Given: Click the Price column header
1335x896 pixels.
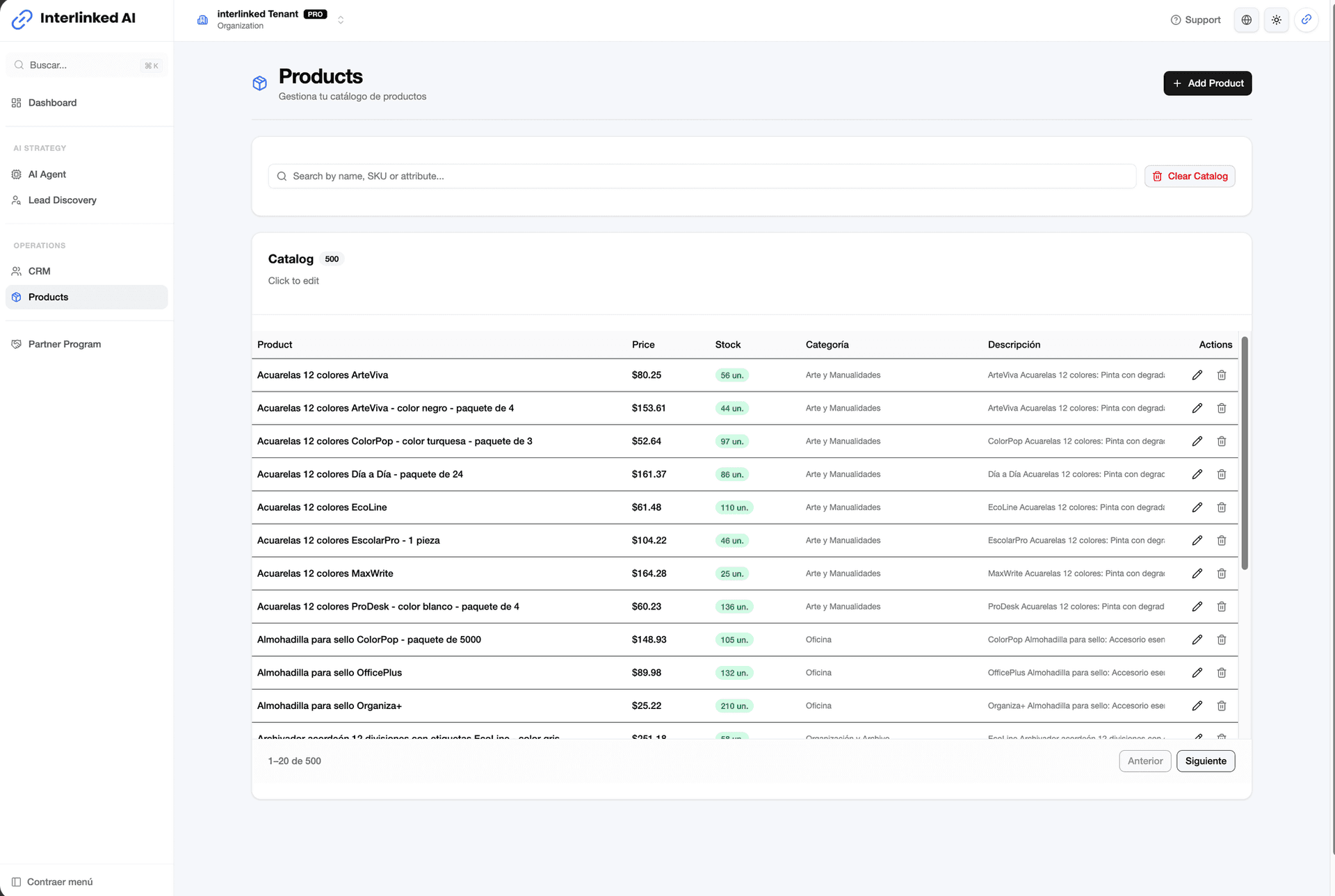Looking at the screenshot, I should pyautogui.click(x=643, y=345).
